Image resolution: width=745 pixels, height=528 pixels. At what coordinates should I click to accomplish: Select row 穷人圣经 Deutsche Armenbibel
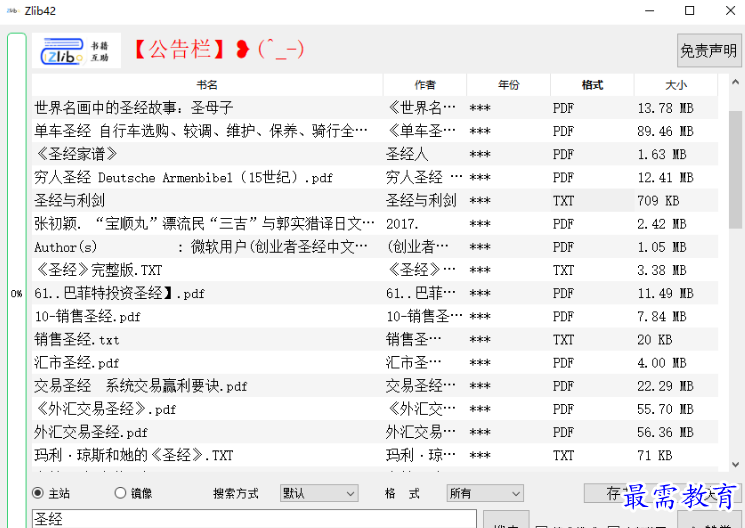375,177
